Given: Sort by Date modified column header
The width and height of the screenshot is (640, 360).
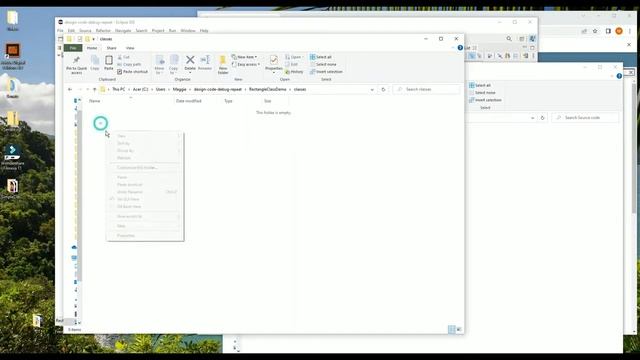Looking at the screenshot, I should pos(189,101).
